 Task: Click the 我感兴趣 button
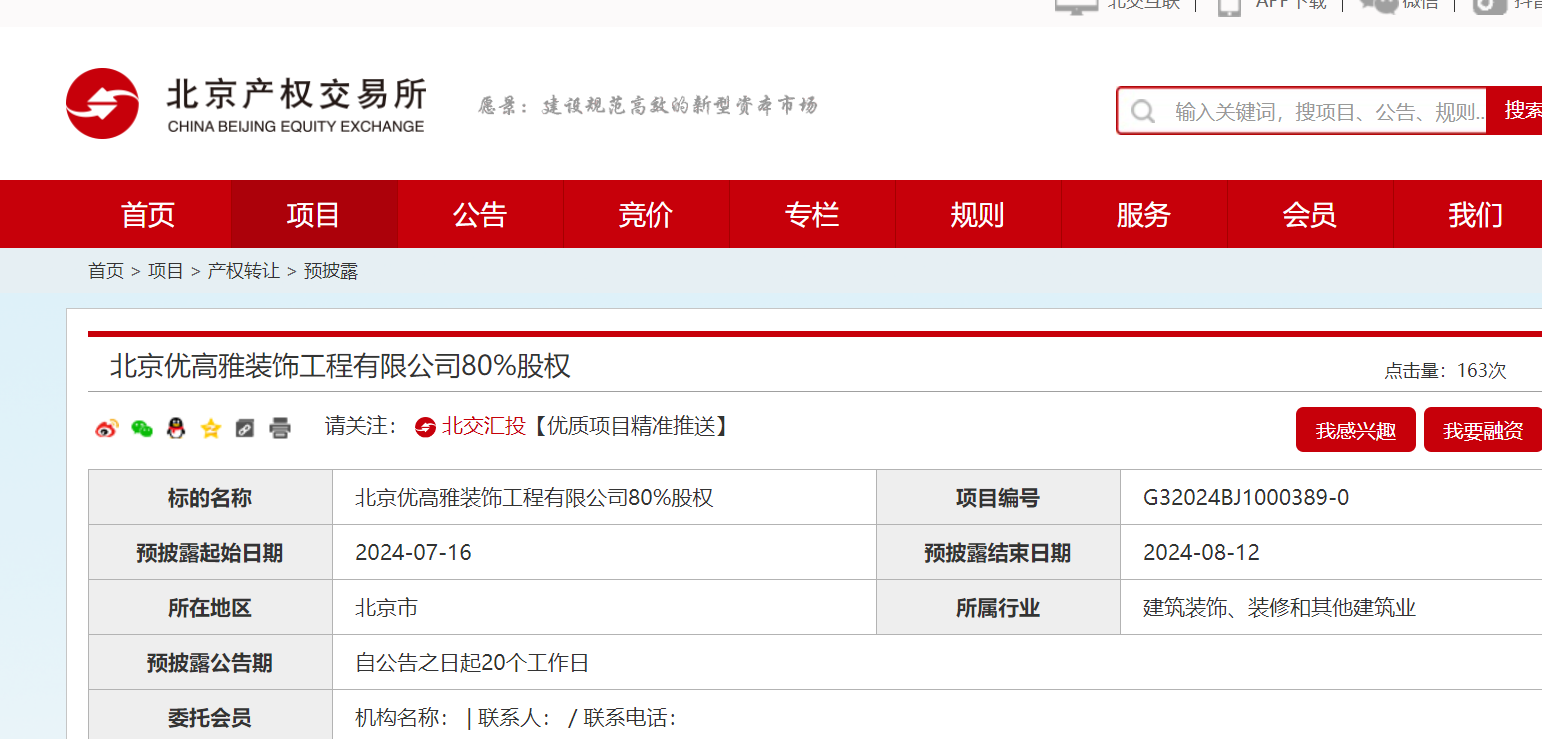coord(1356,430)
